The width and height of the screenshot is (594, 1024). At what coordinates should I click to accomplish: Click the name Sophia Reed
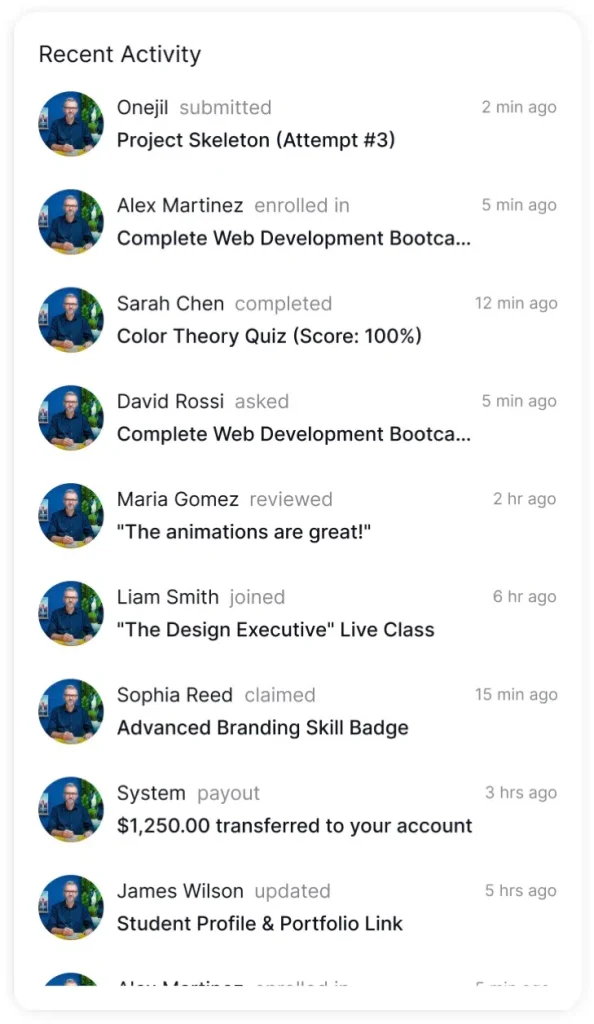point(175,696)
